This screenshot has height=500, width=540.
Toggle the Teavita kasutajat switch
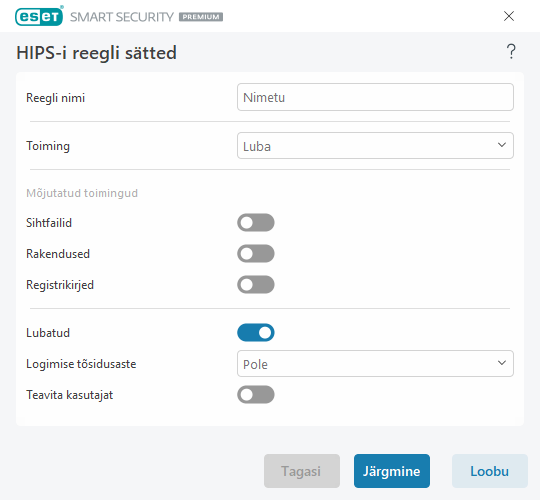tap(256, 395)
